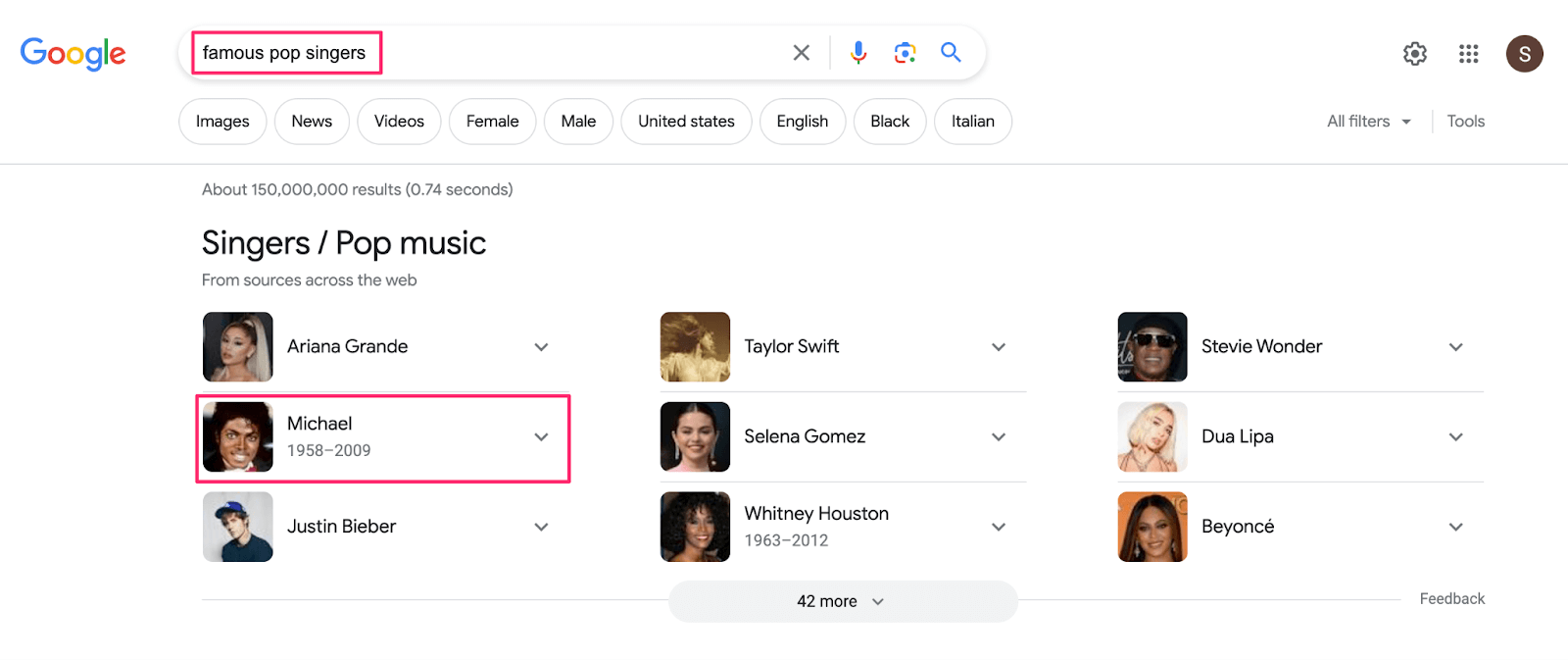Select the Stevie Wonder name
The height and width of the screenshot is (660, 1568).
tap(1261, 346)
